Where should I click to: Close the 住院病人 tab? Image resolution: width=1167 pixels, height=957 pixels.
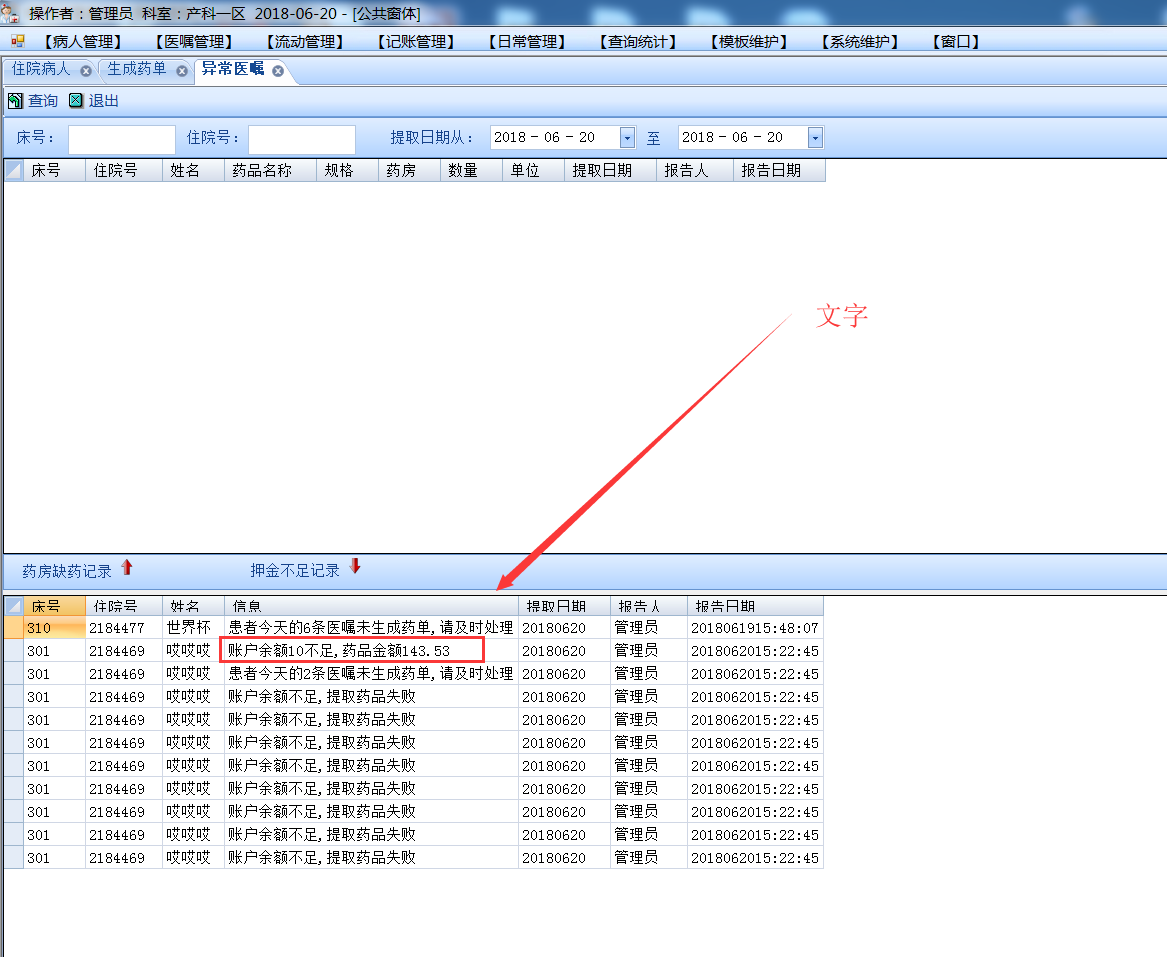[86, 71]
